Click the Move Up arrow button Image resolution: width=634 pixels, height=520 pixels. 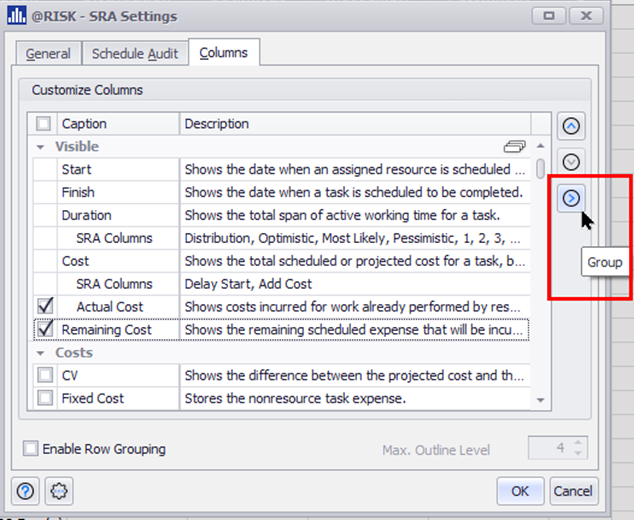571,126
